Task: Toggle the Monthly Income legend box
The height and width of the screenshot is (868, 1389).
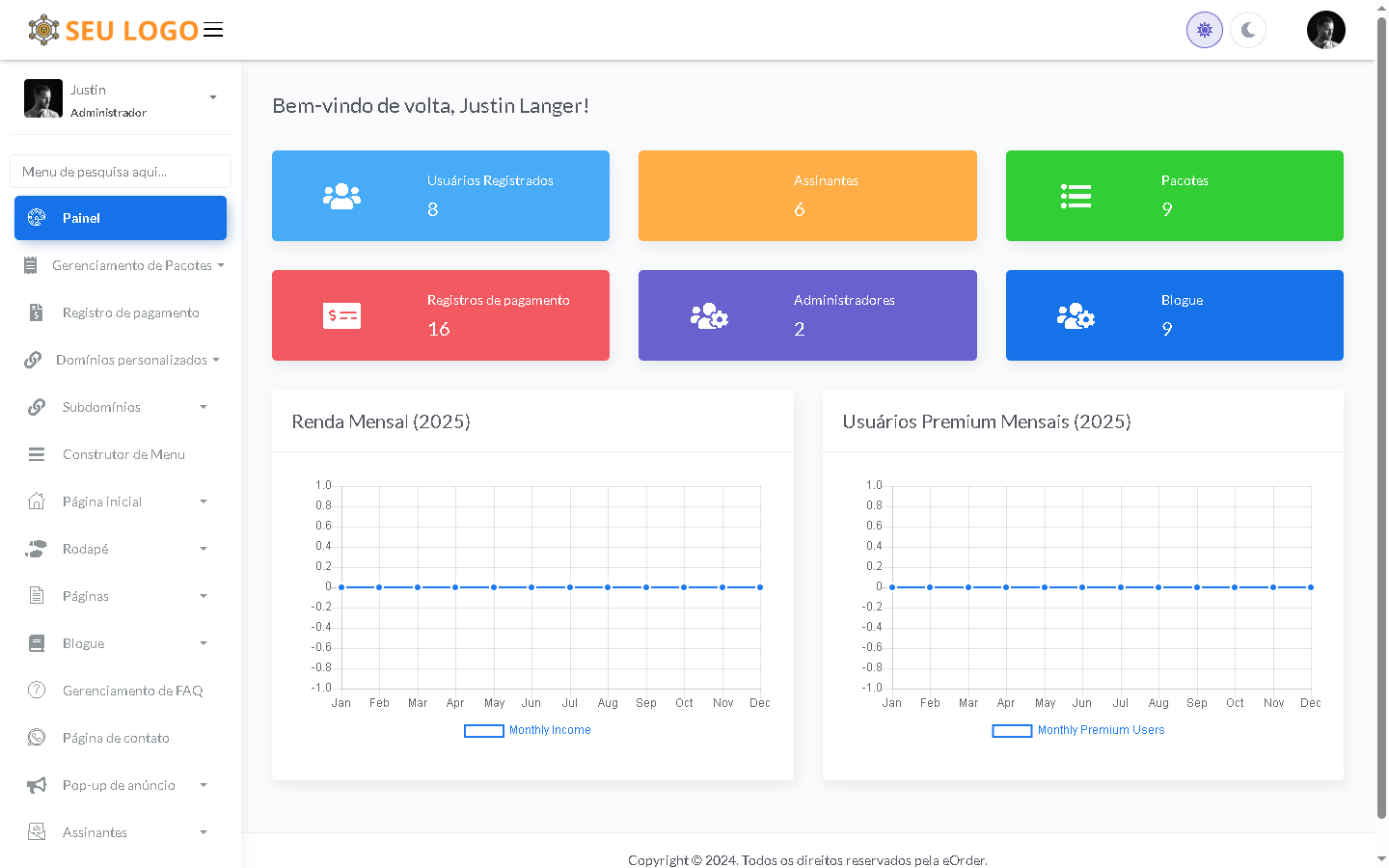Action: [484, 731]
